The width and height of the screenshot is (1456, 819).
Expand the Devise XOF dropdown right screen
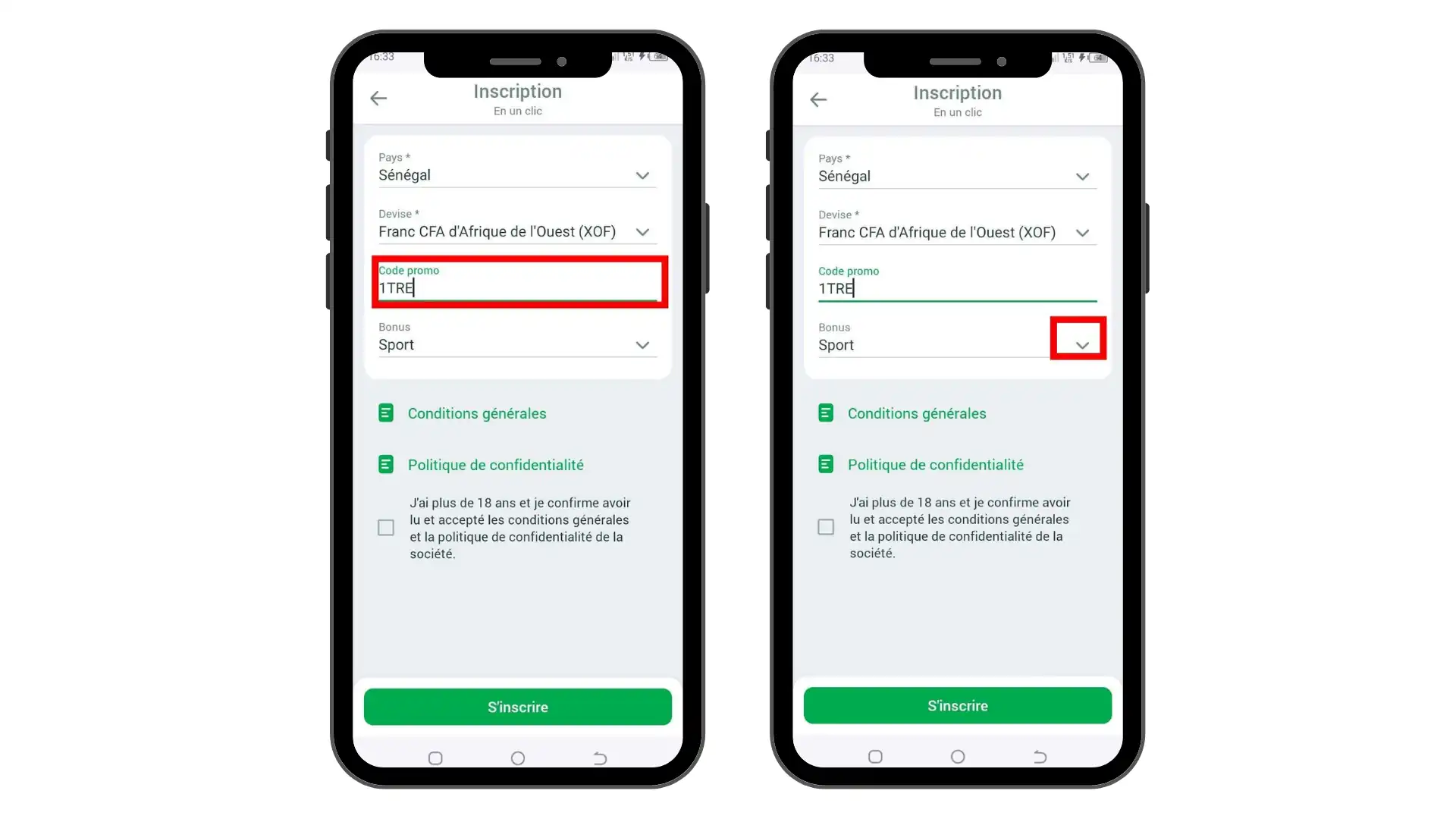coord(1082,232)
